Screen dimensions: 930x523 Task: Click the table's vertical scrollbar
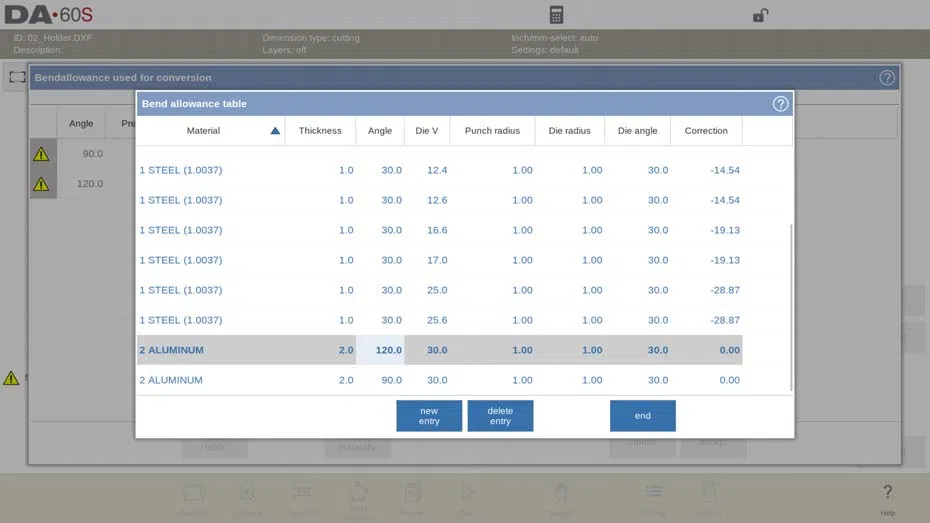(791, 307)
